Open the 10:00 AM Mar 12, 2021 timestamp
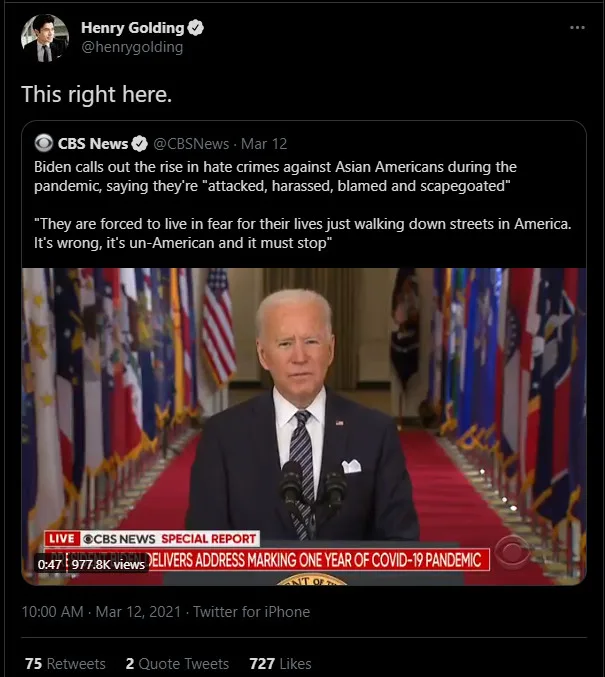 tap(101, 611)
